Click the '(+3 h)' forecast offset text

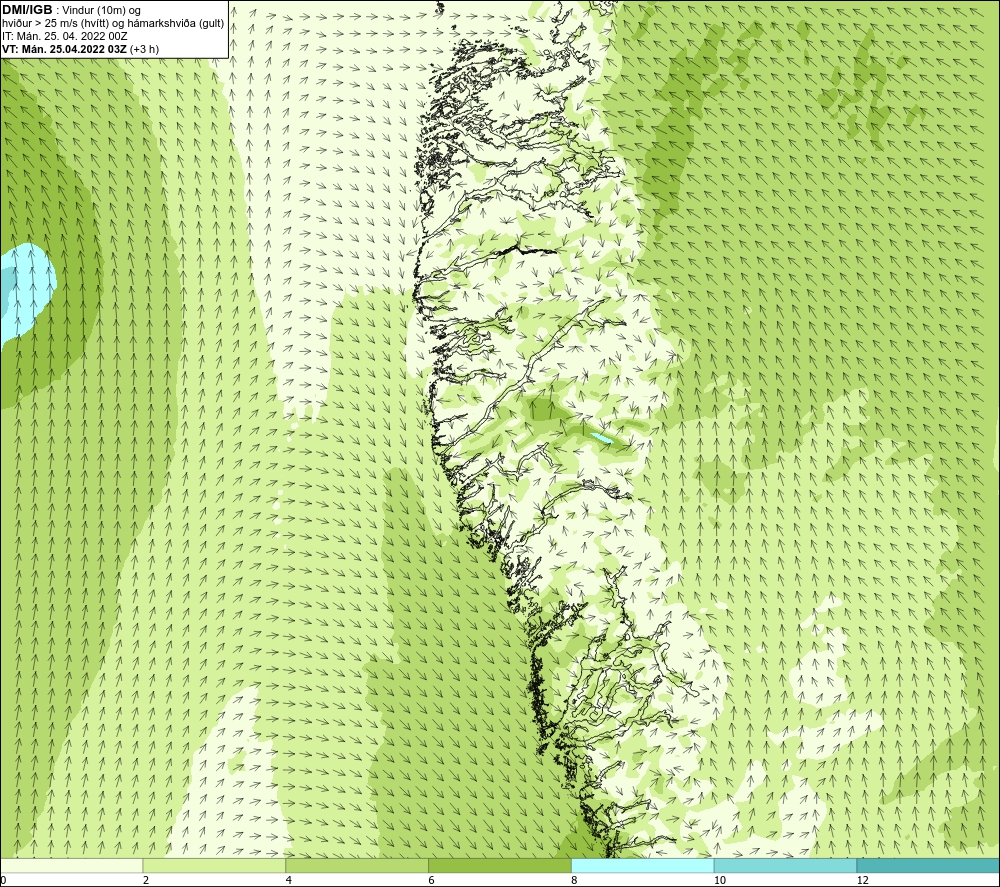coord(144,48)
